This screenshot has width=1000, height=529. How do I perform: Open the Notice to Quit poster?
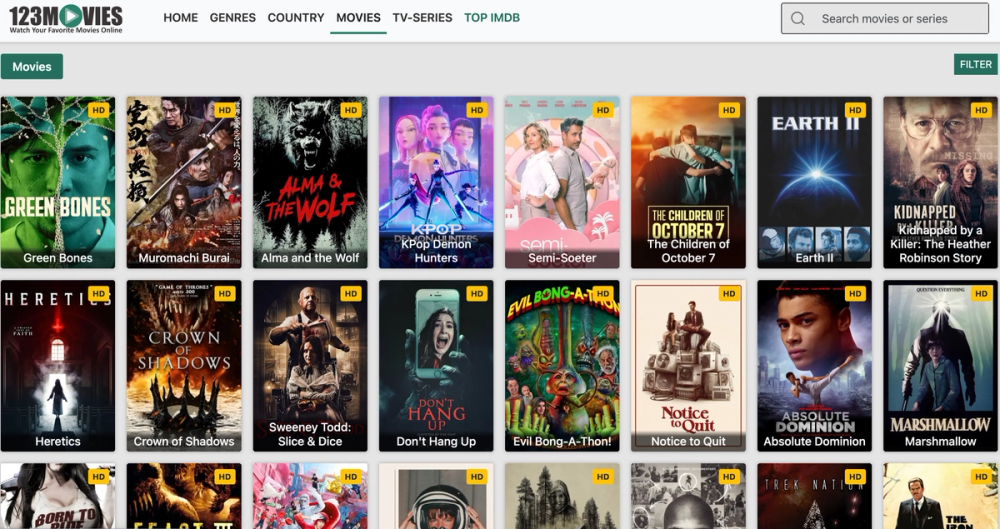click(x=688, y=366)
